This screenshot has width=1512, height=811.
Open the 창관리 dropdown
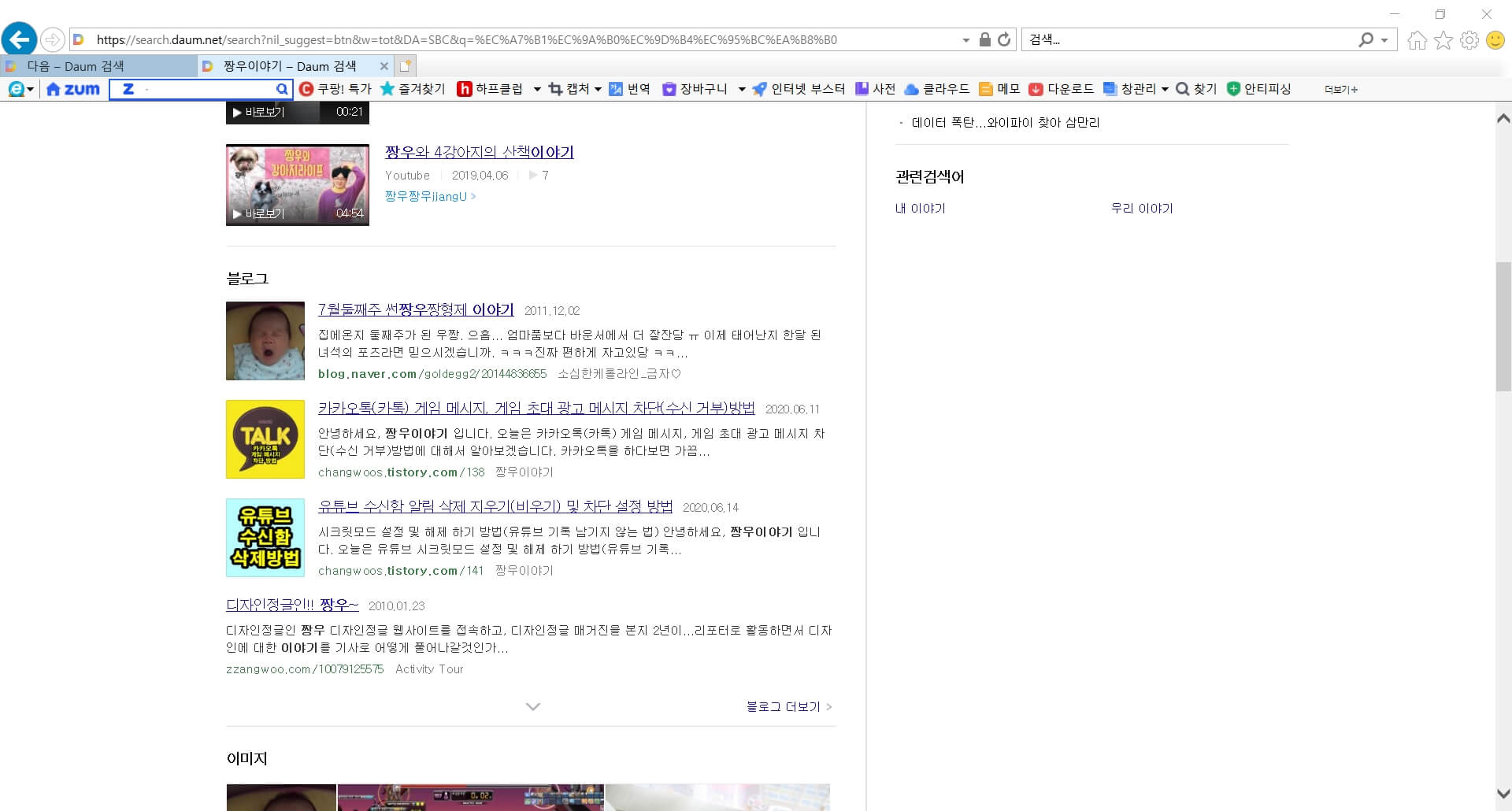(1165, 89)
